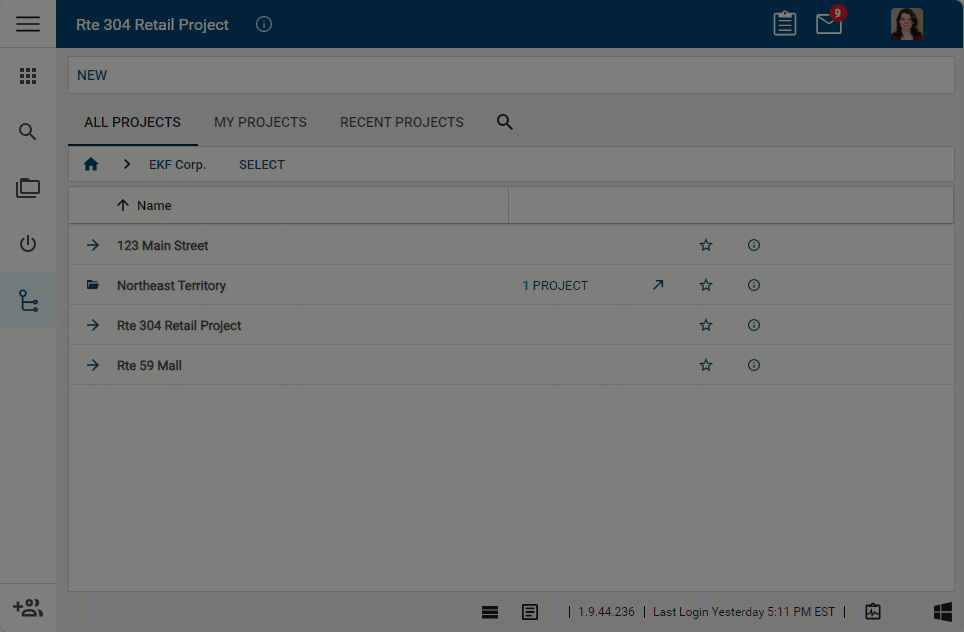Click the apps grid icon in sidebar
The image size is (964, 632).
click(x=28, y=76)
